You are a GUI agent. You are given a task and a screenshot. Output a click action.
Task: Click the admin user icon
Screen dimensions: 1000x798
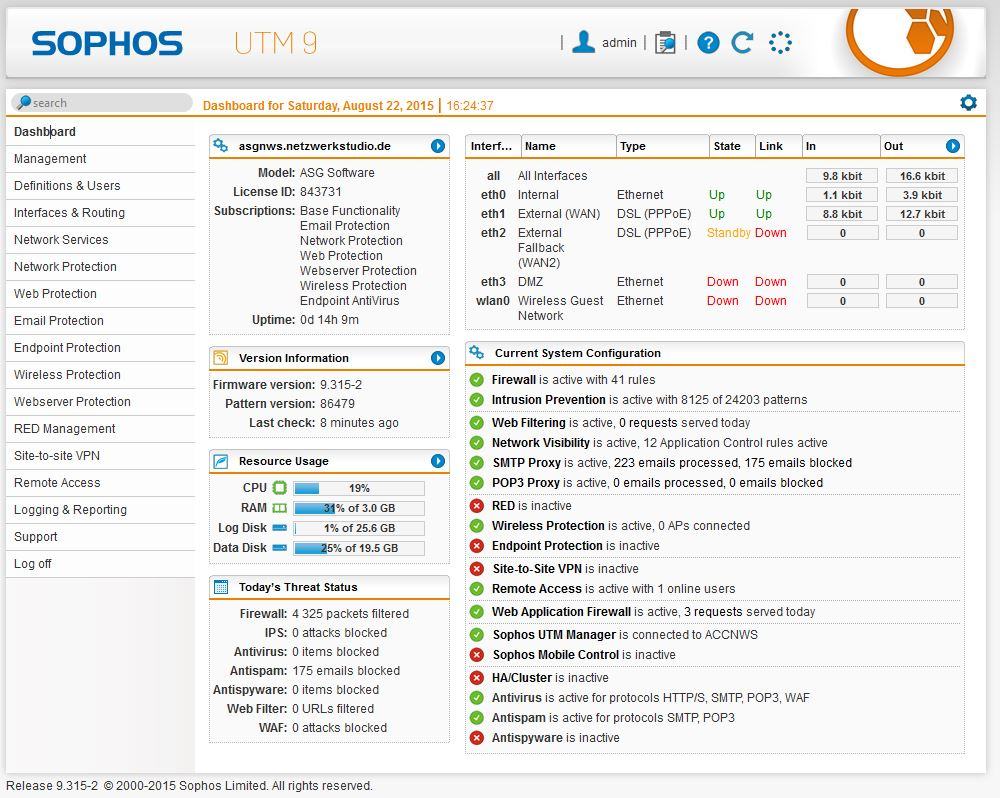(x=583, y=42)
